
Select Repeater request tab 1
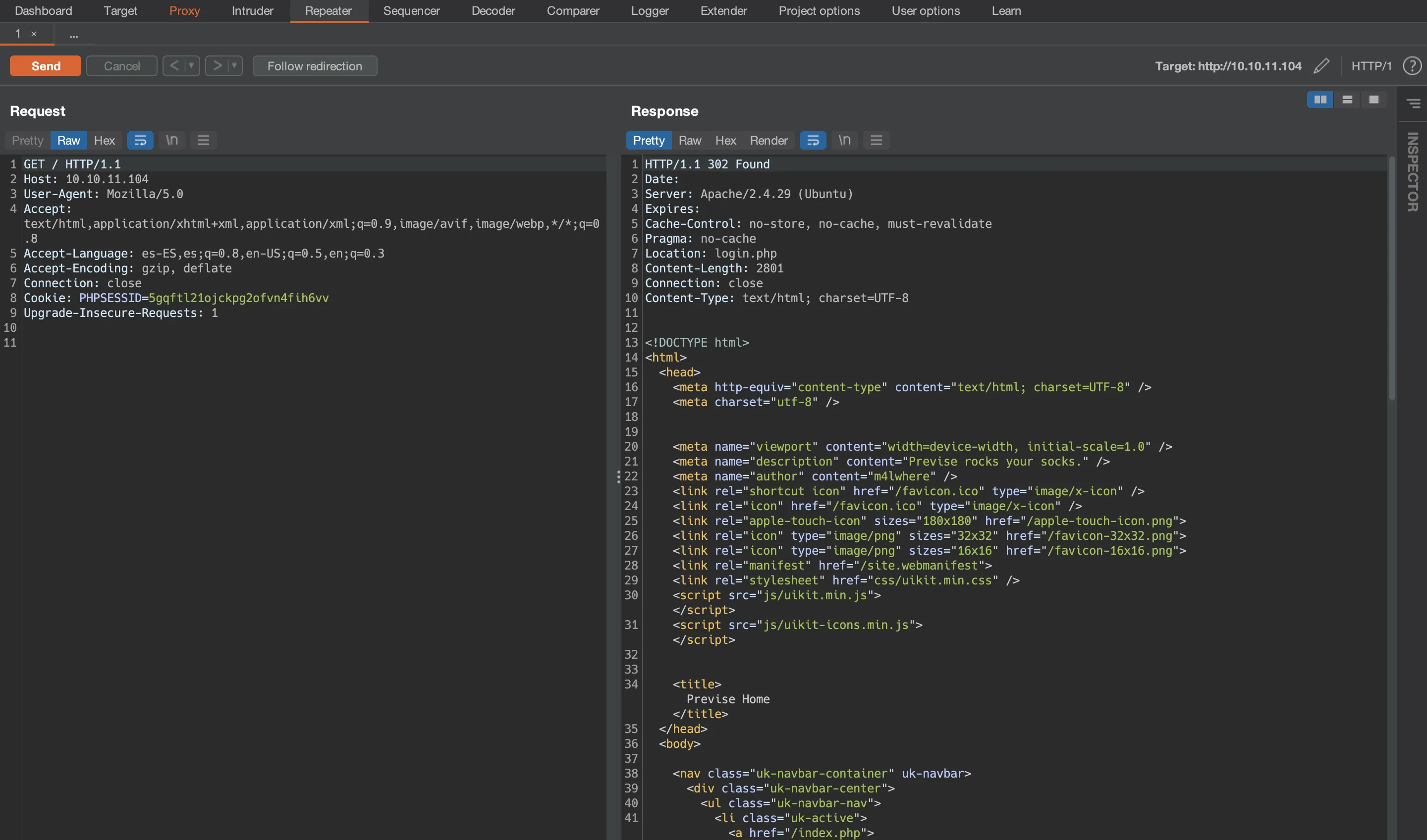click(x=18, y=34)
